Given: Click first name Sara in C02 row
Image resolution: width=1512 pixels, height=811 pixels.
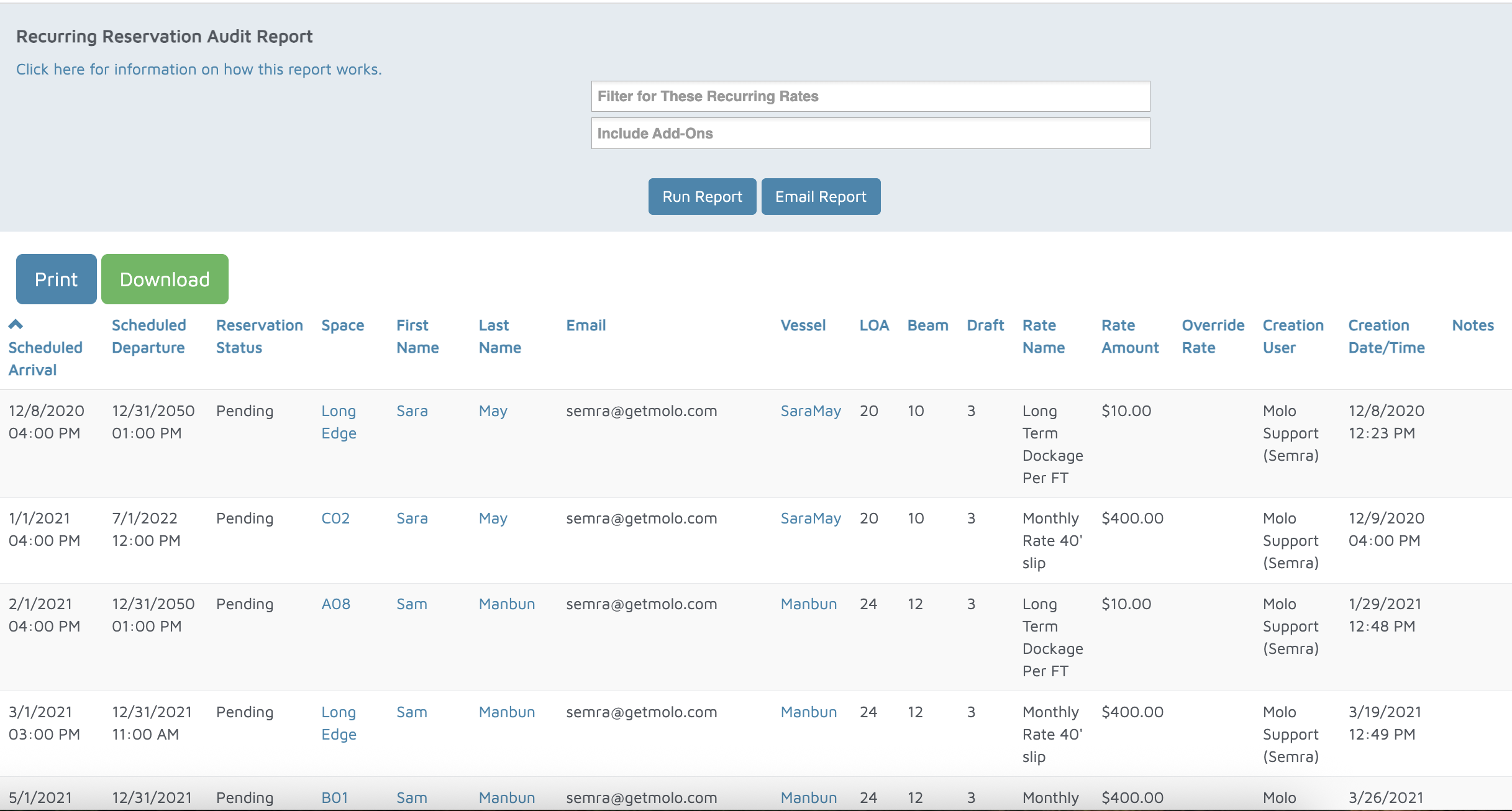Looking at the screenshot, I should point(412,519).
